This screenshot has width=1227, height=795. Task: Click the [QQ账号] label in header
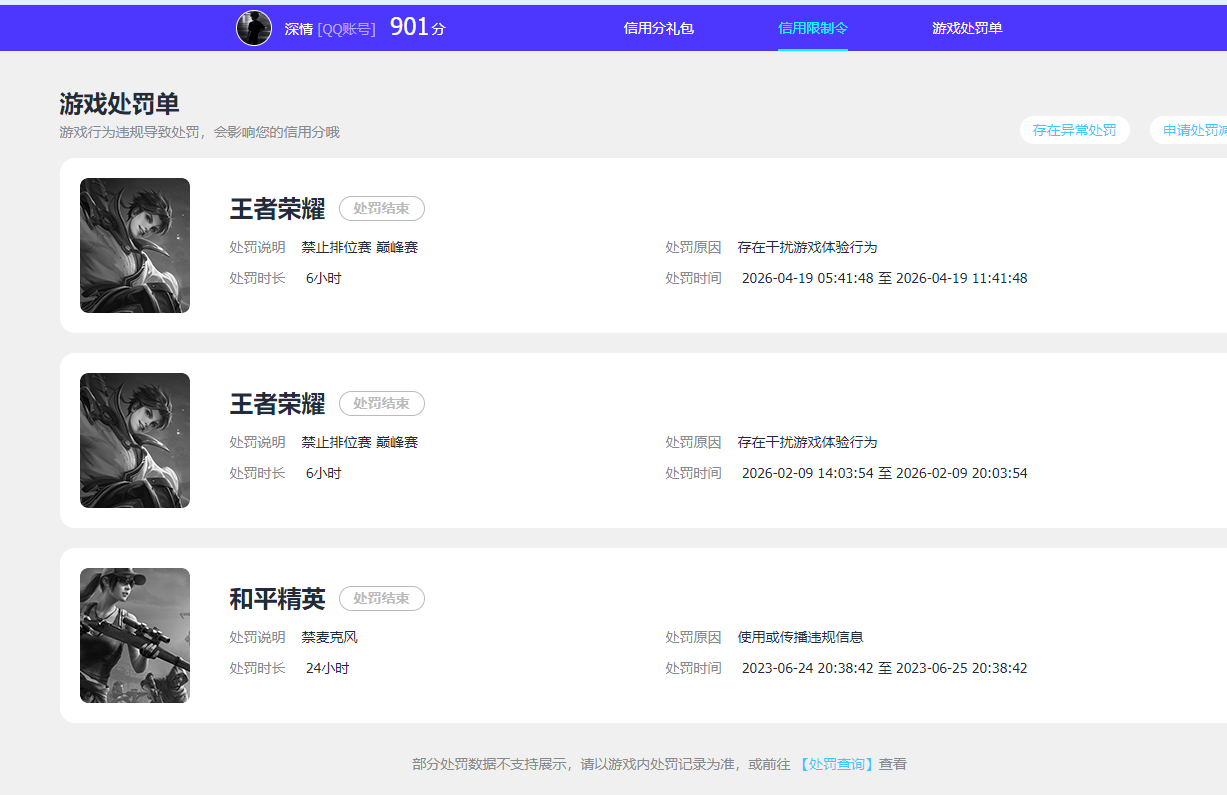tap(346, 29)
